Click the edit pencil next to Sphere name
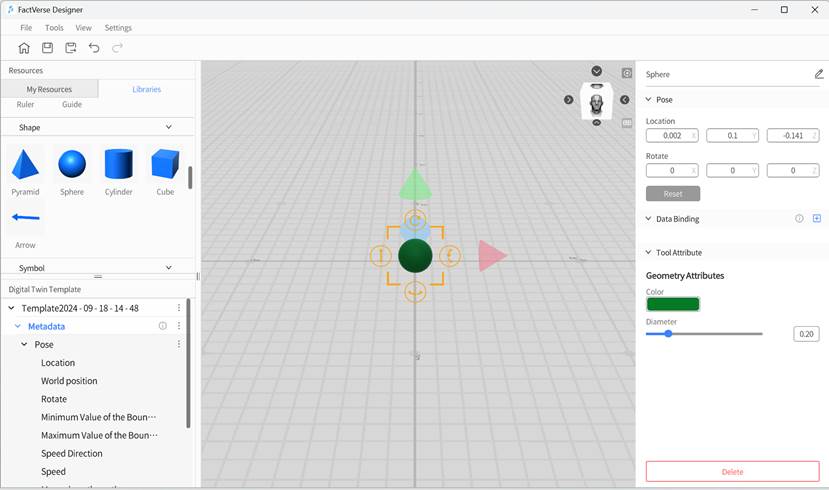 coord(818,75)
